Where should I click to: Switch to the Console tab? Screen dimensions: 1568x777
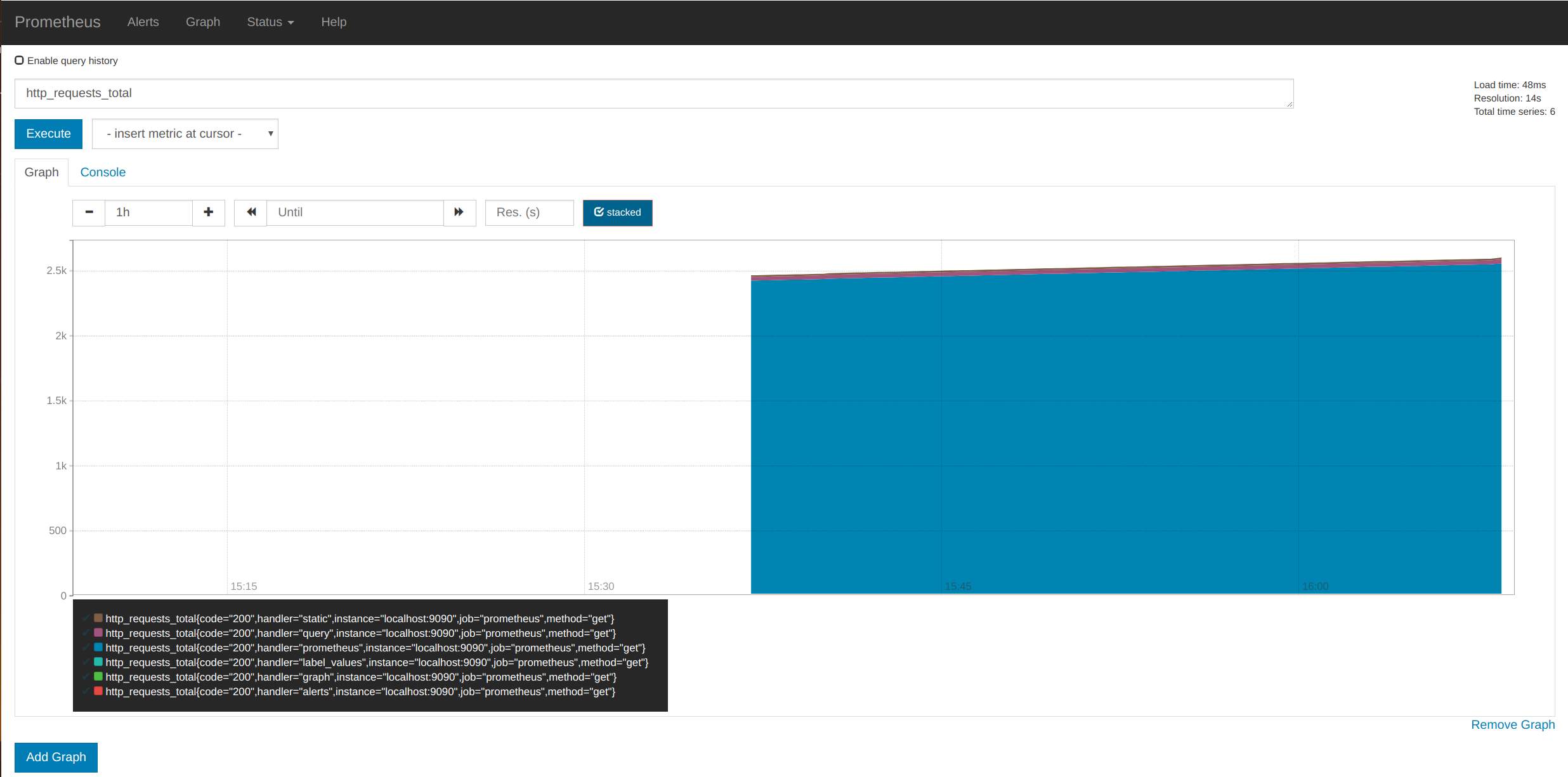103,173
